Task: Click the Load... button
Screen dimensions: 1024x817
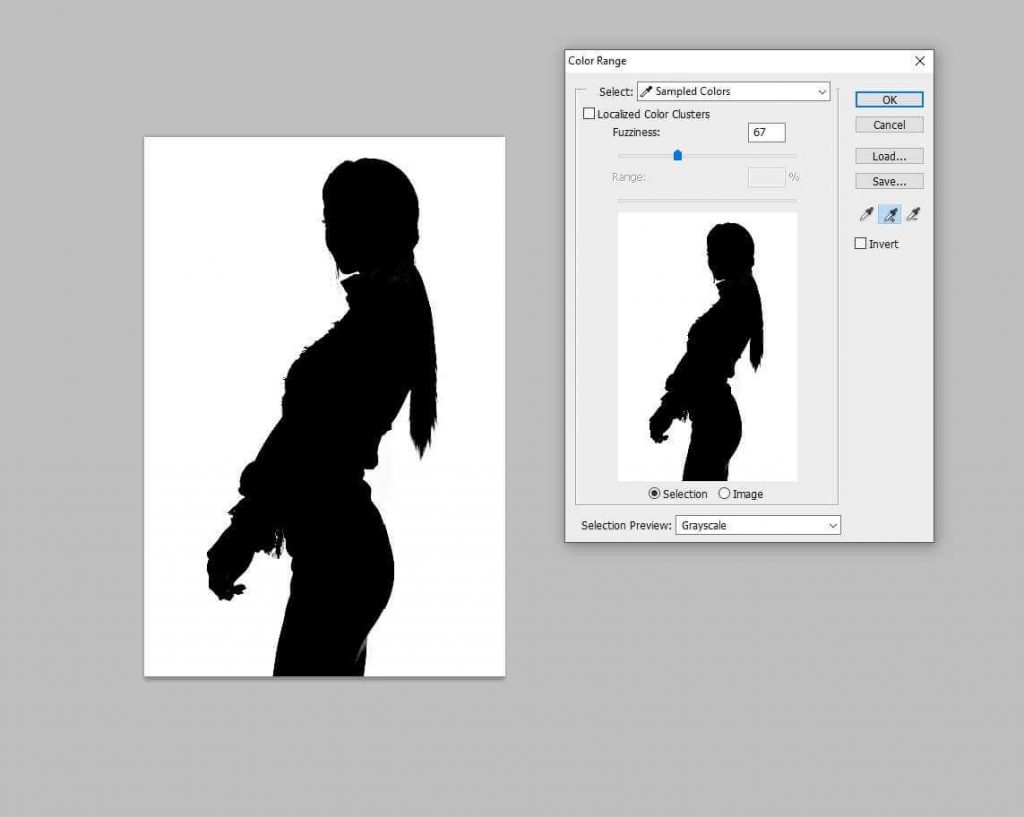Action: click(889, 156)
